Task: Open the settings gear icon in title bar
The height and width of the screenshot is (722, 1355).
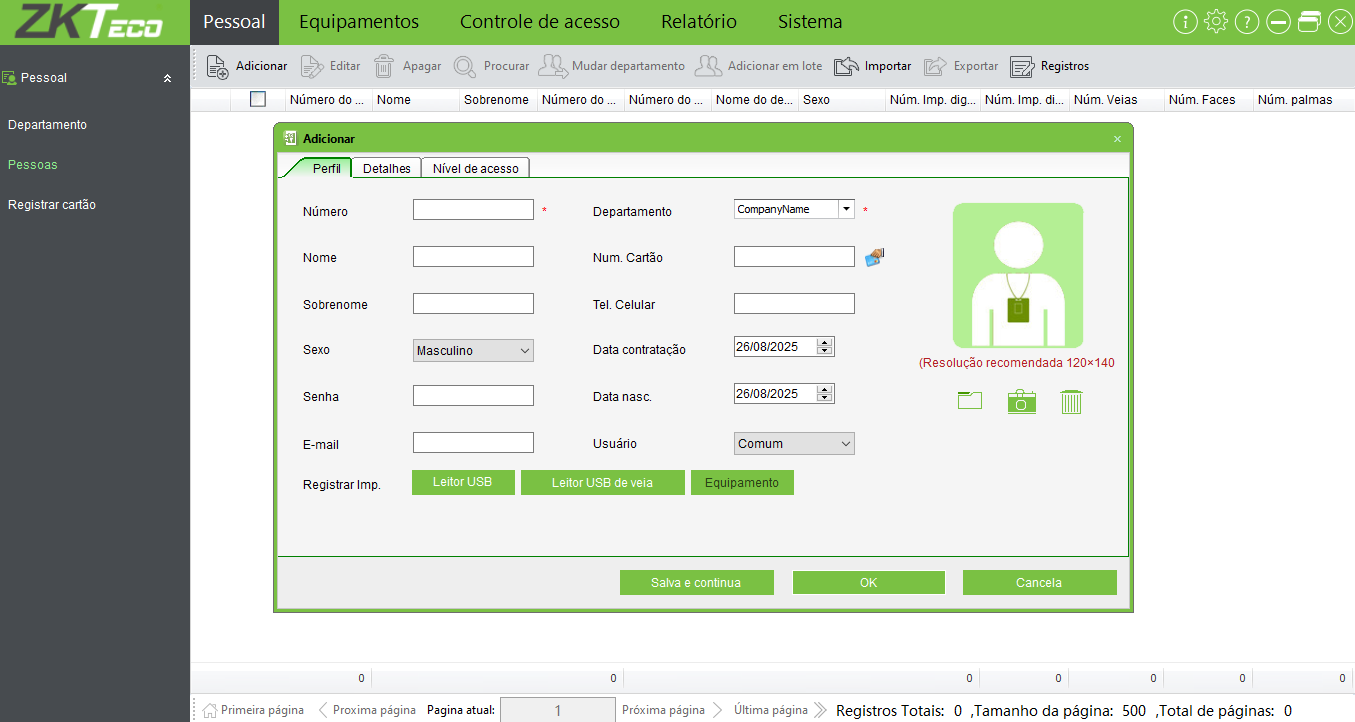Action: coord(1216,22)
